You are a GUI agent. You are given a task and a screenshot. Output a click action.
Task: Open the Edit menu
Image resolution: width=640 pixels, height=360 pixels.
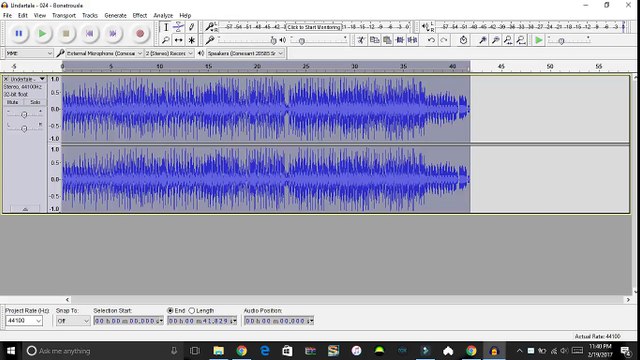click(x=23, y=16)
